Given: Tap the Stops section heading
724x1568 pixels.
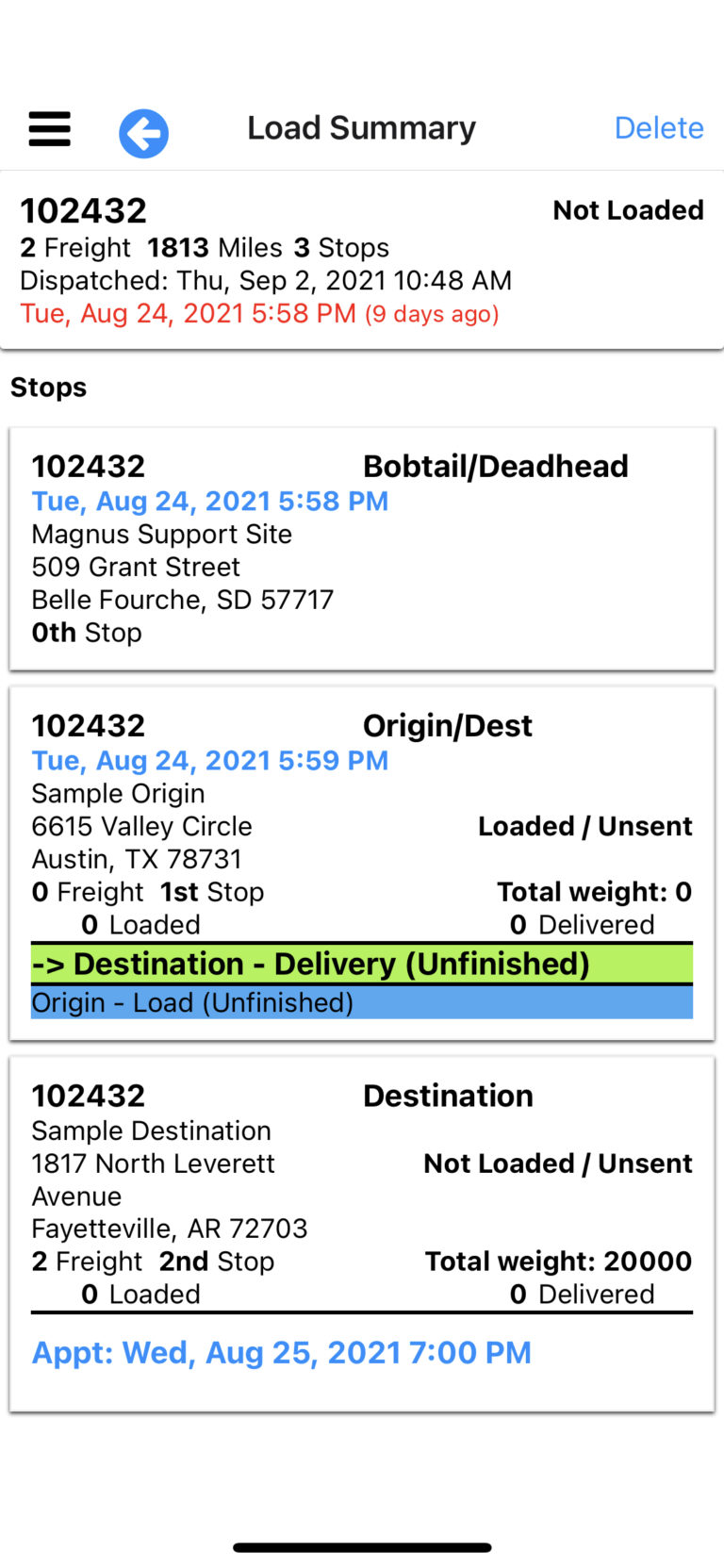Looking at the screenshot, I should coord(49,388).
